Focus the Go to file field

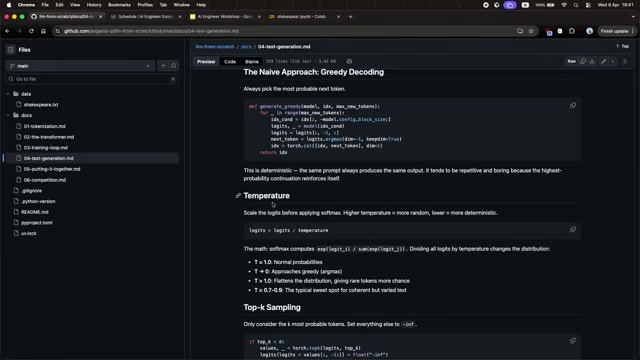pyautogui.click(x=92, y=79)
